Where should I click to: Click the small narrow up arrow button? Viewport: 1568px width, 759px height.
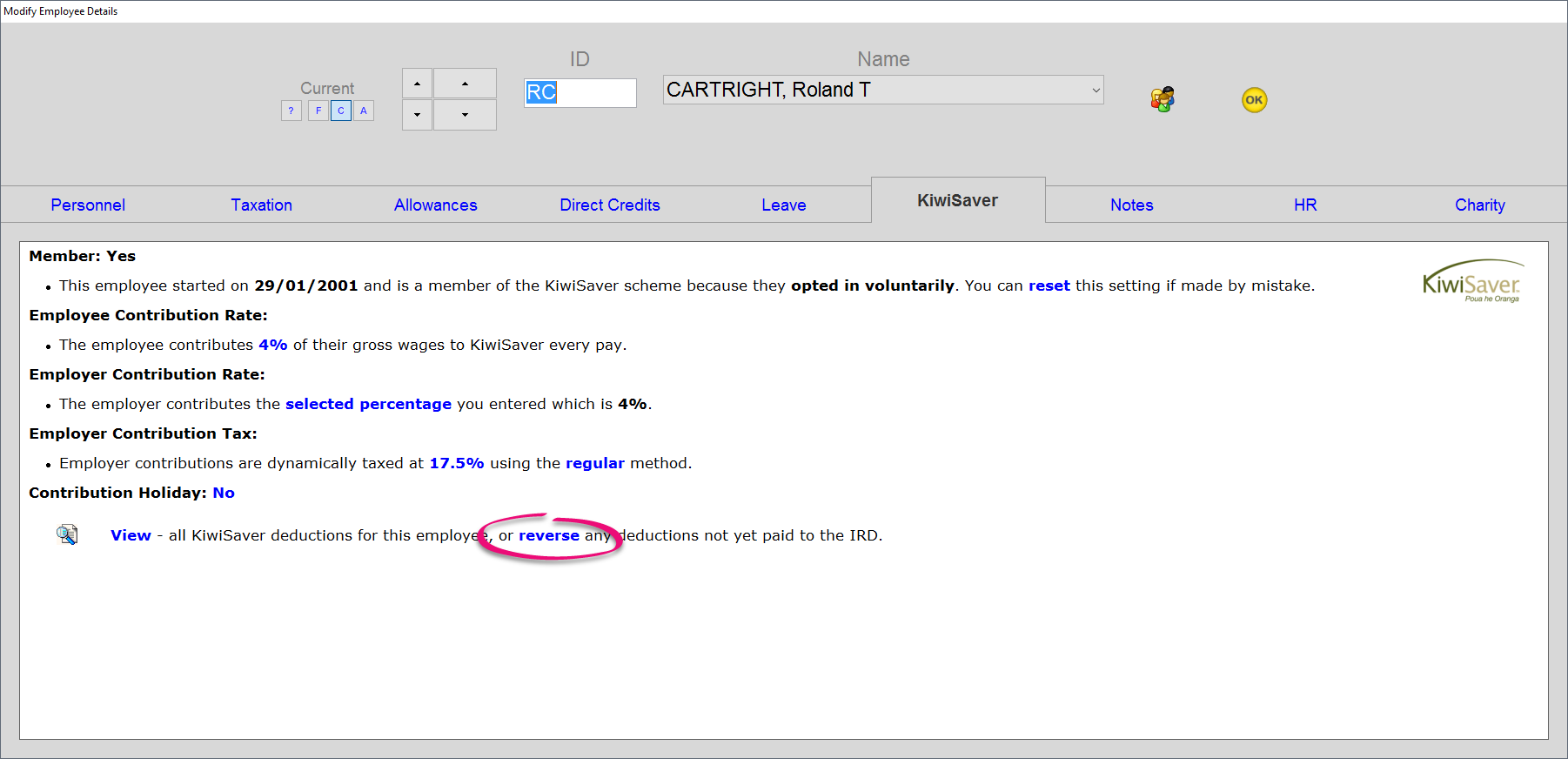click(417, 84)
